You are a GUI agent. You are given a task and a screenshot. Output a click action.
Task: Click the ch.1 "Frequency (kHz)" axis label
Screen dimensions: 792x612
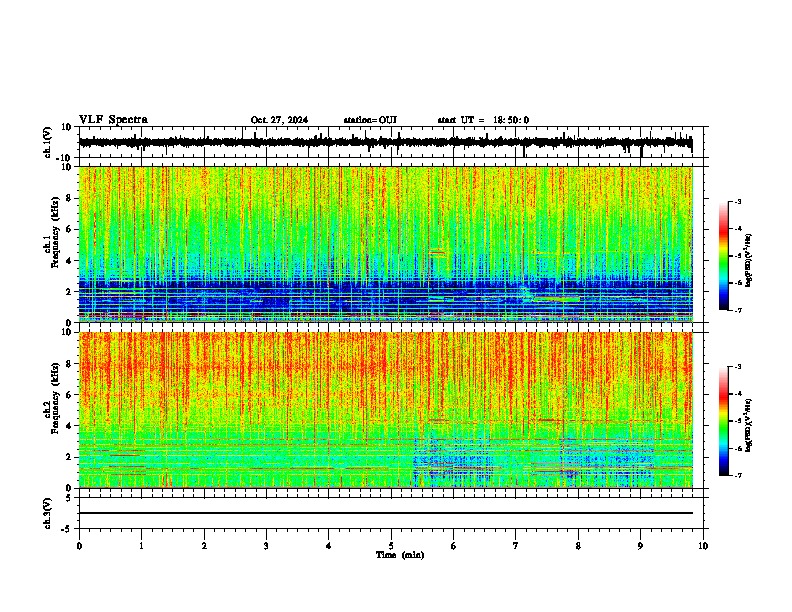click(x=55, y=233)
